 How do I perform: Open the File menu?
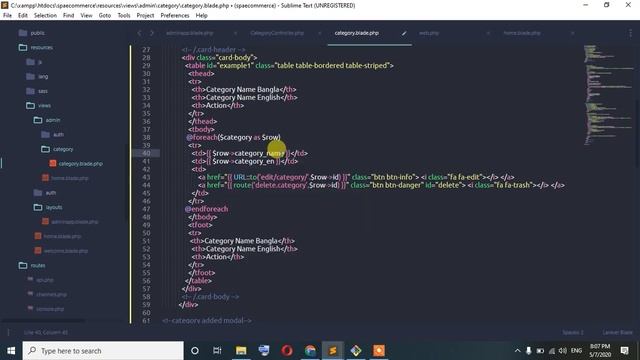click(x=7, y=16)
